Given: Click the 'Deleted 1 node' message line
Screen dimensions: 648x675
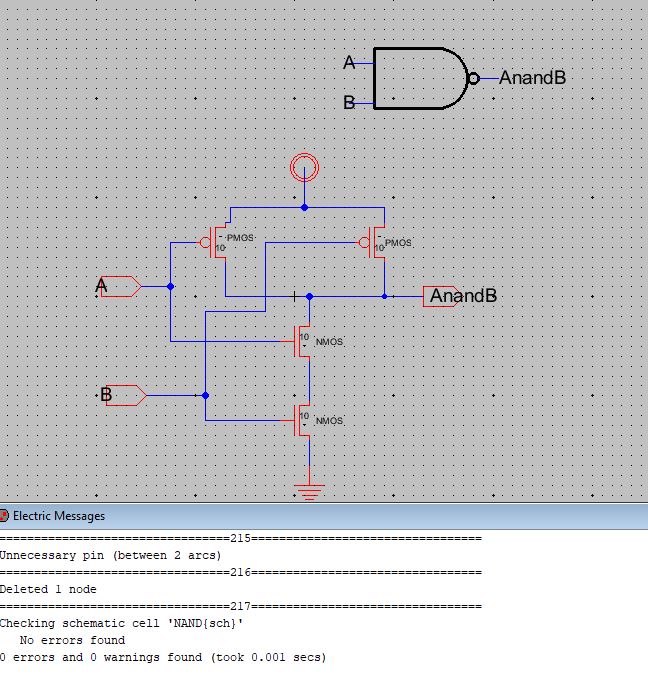Looking at the screenshot, I should 48,589.
